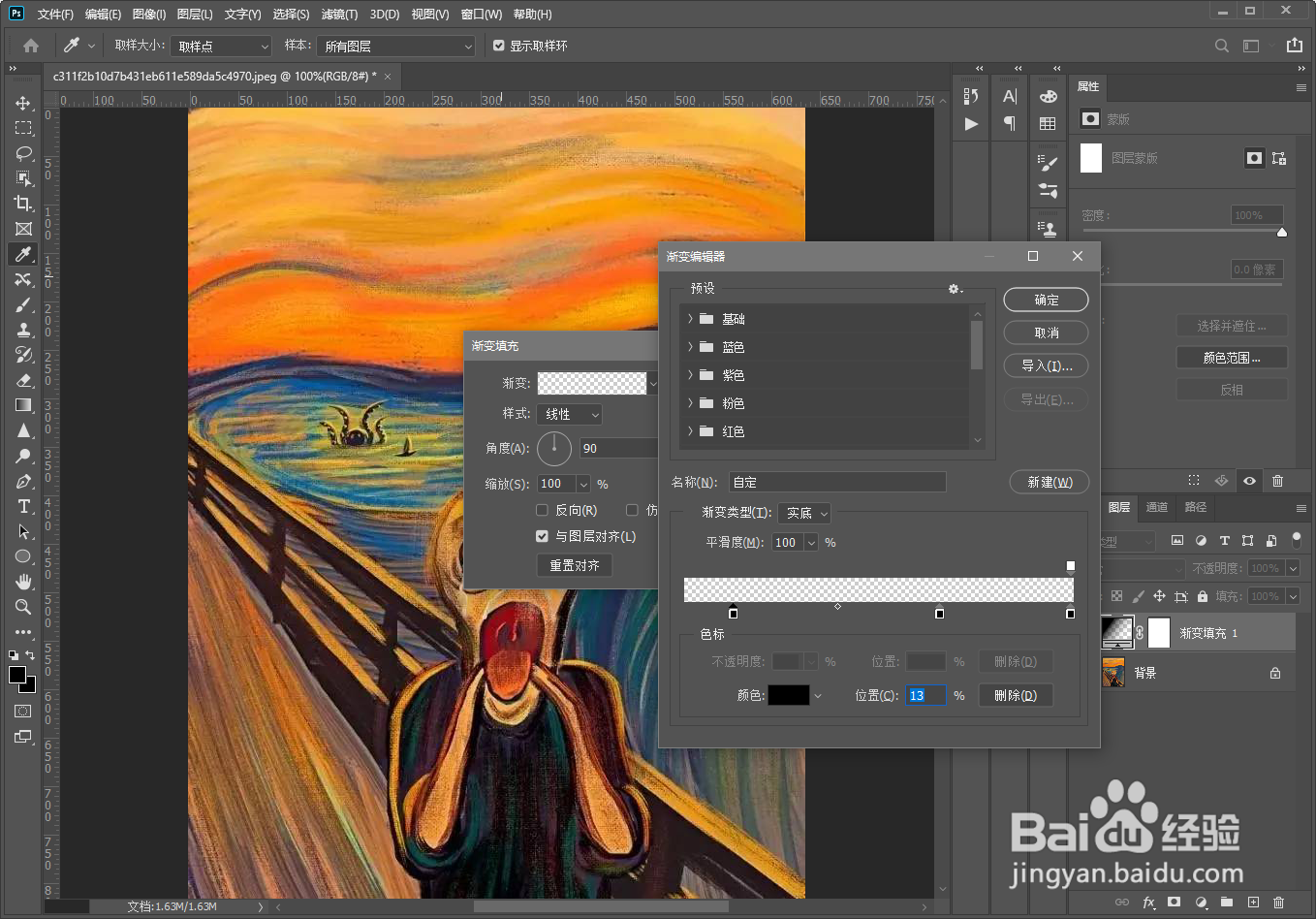
Task: Click lock all icon in Layers panel
Action: click(x=1203, y=596)
